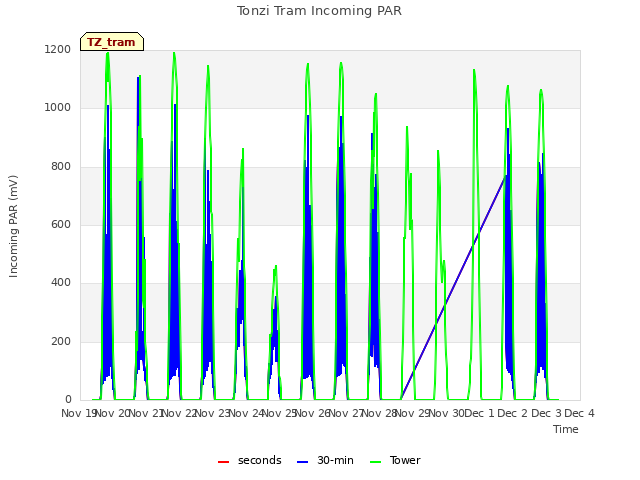Click the y-axis tick value 1000
This screenshot has width=640, height=480.
tap(58, 108)
